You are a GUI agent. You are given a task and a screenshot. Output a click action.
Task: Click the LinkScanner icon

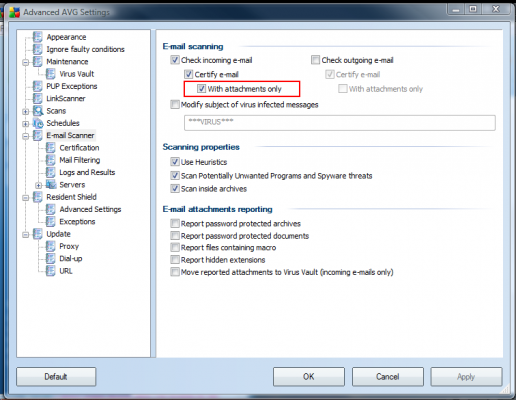pyautogui.click(x=38, y=98)
